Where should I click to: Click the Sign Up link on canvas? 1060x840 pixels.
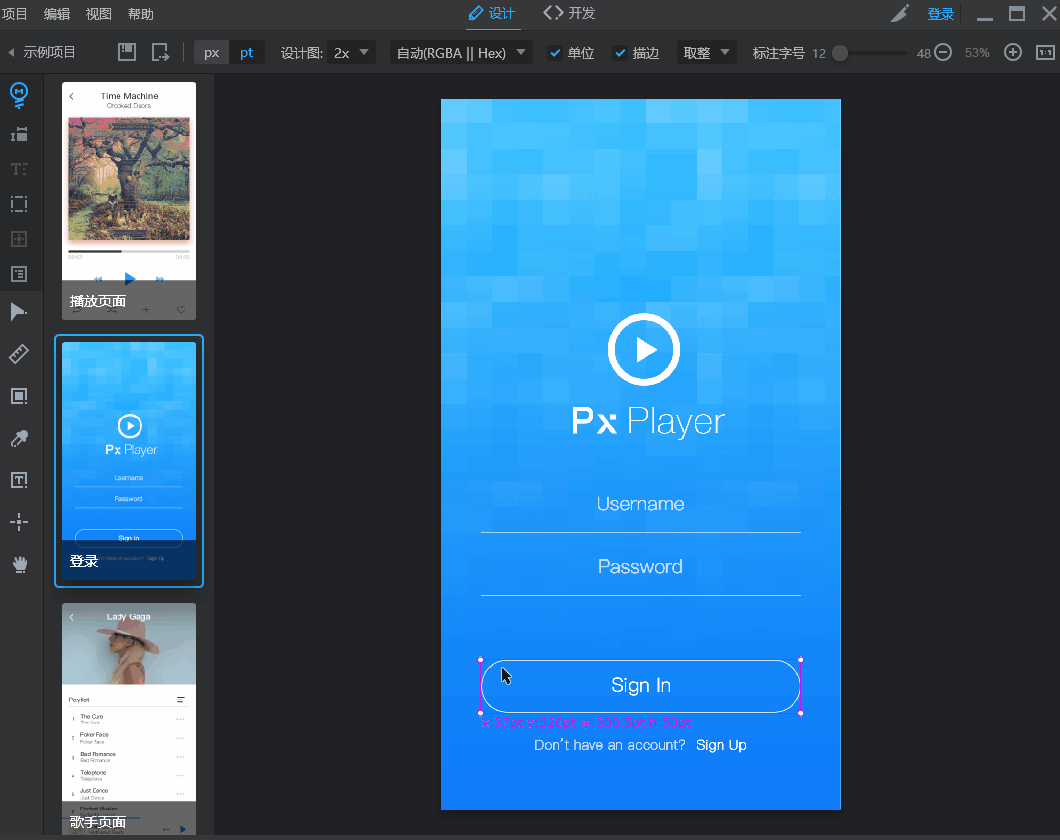(721, 745)
